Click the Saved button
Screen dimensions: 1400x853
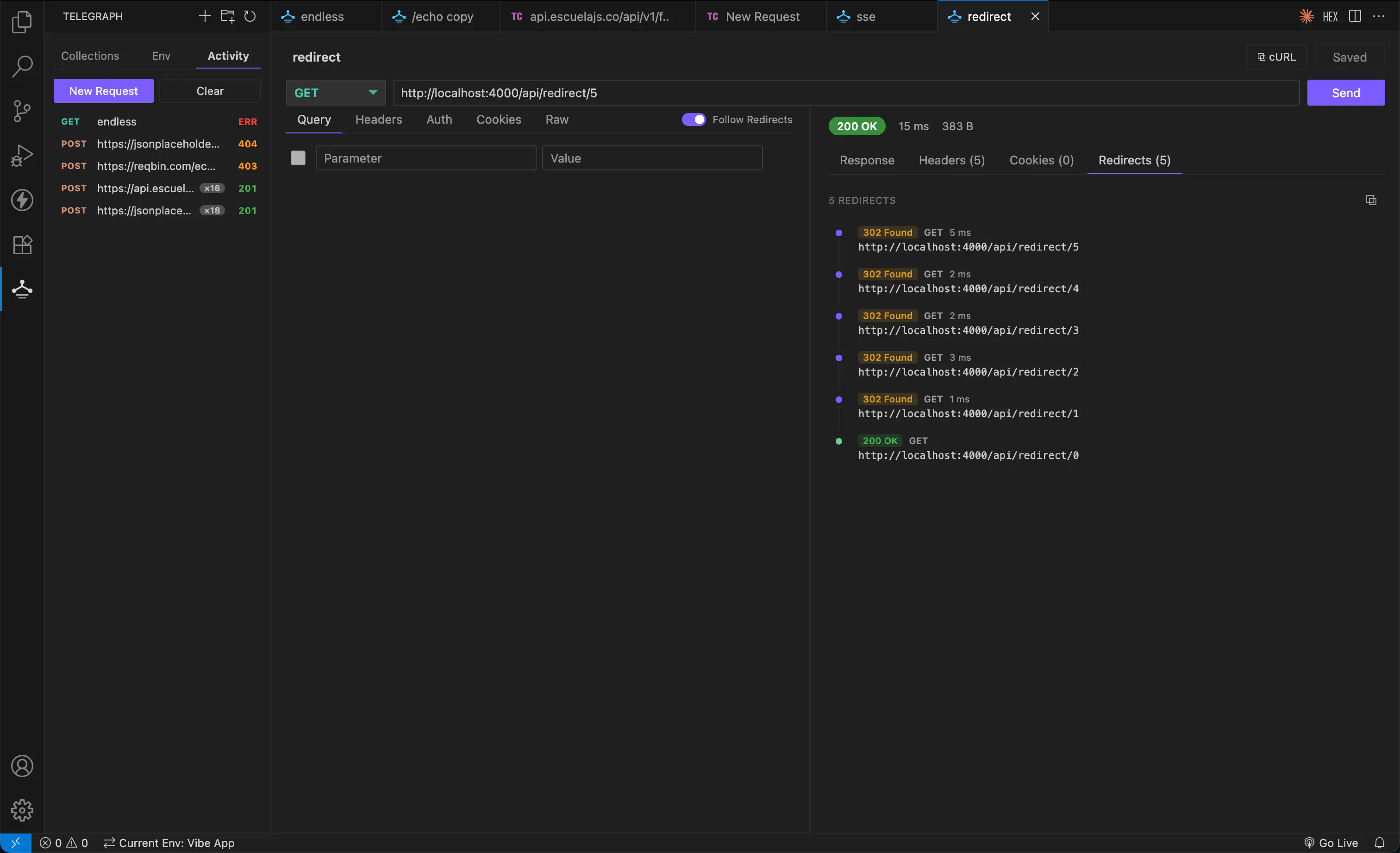(1350, 57)
